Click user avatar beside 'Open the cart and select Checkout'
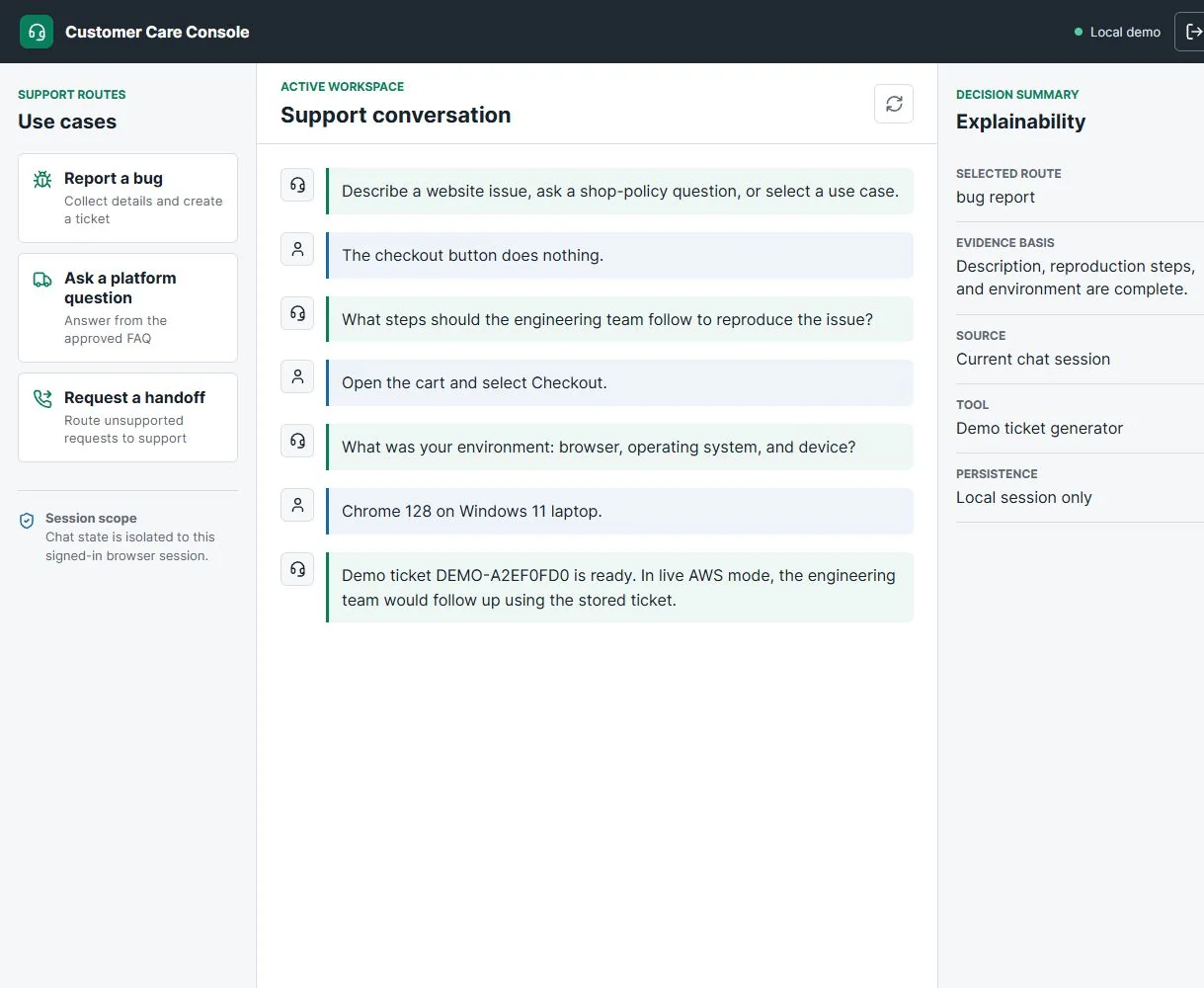This screenshot has height=988, width=1204. pos(297,376)
